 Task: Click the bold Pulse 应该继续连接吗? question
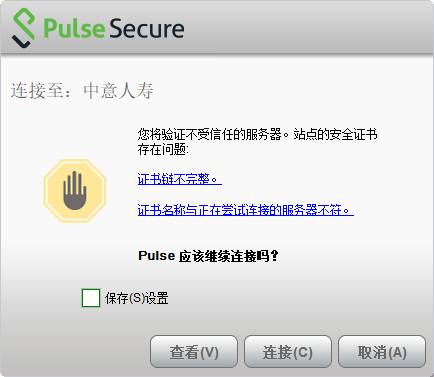208,256
